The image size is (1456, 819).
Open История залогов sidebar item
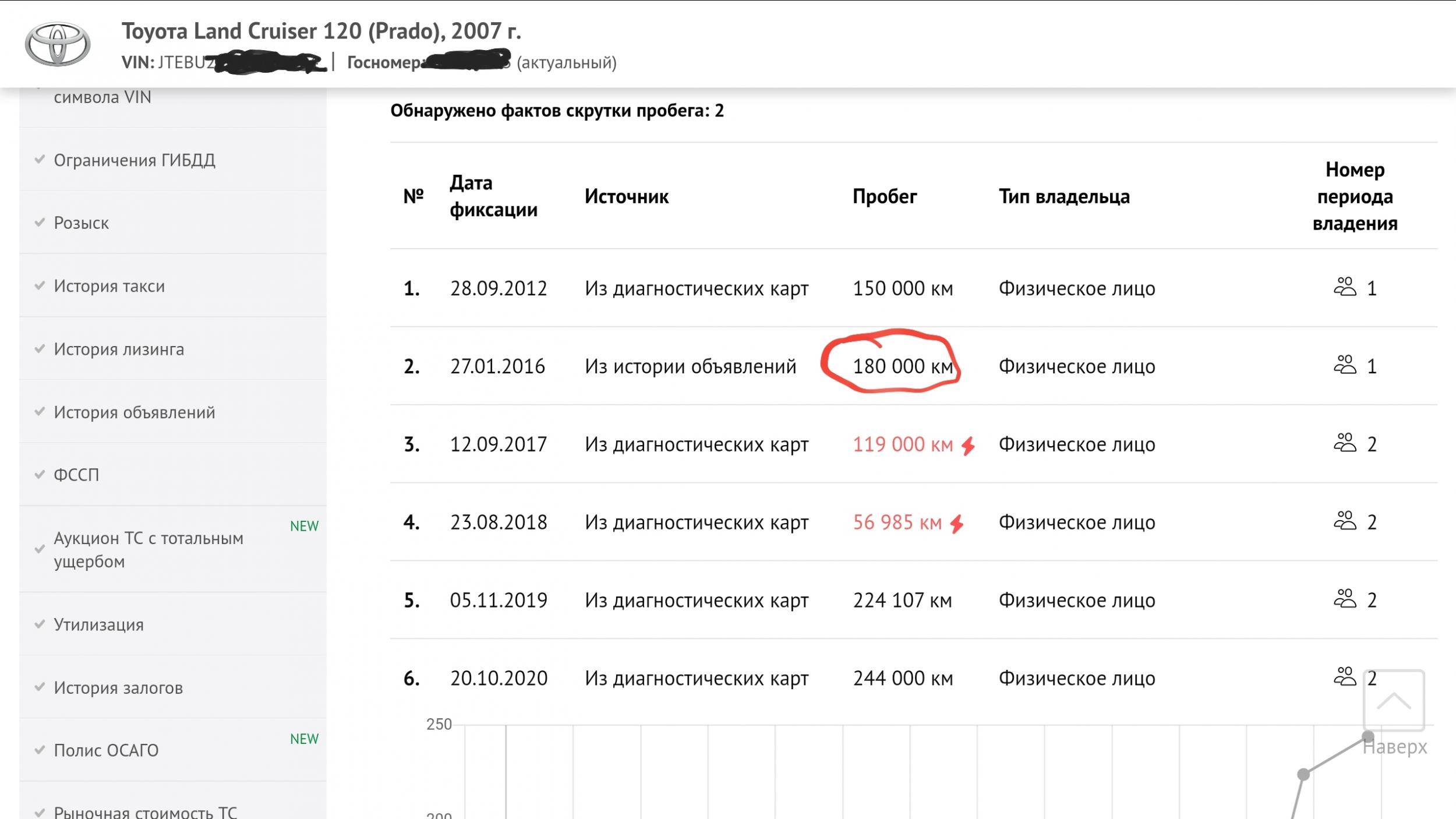tap(172, 687)
